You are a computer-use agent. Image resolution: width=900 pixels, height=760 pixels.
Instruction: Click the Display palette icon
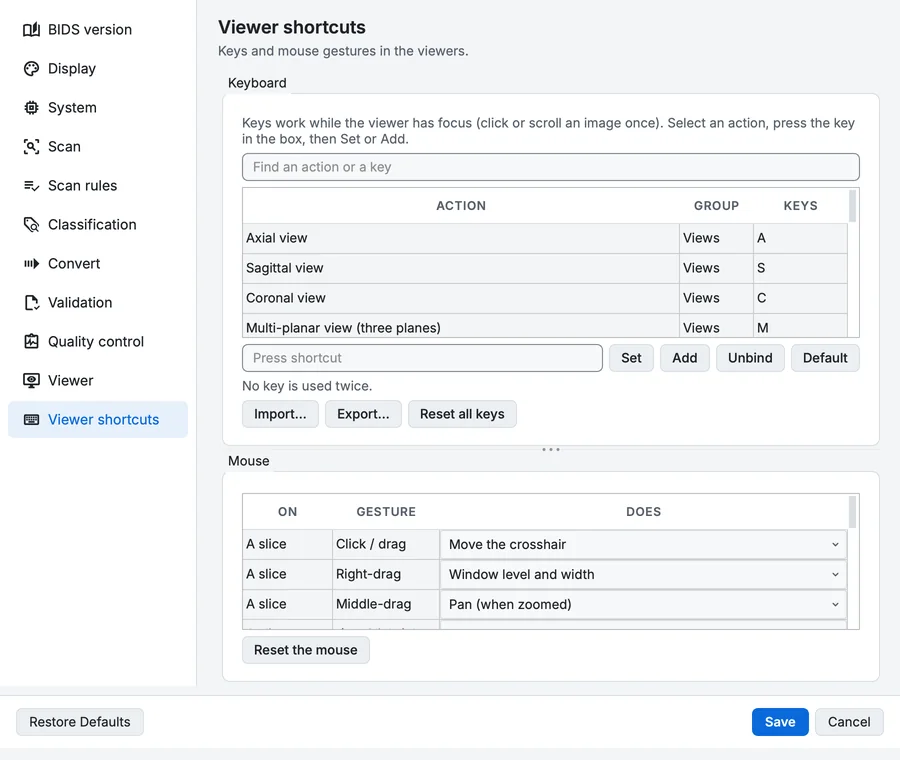(x=32, y=68)
